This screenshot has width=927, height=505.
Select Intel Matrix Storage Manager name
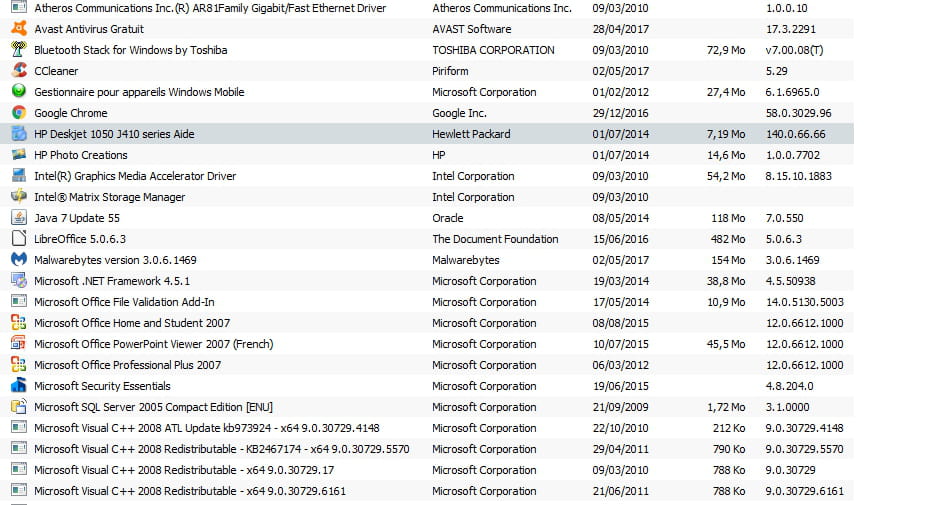(109, 197)
